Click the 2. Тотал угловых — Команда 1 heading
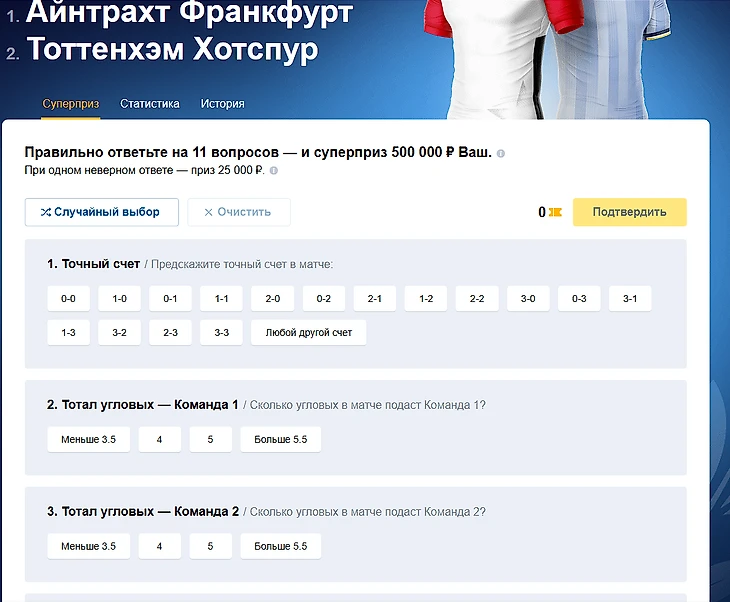730x602 pixels. click(x=142, y=405)
